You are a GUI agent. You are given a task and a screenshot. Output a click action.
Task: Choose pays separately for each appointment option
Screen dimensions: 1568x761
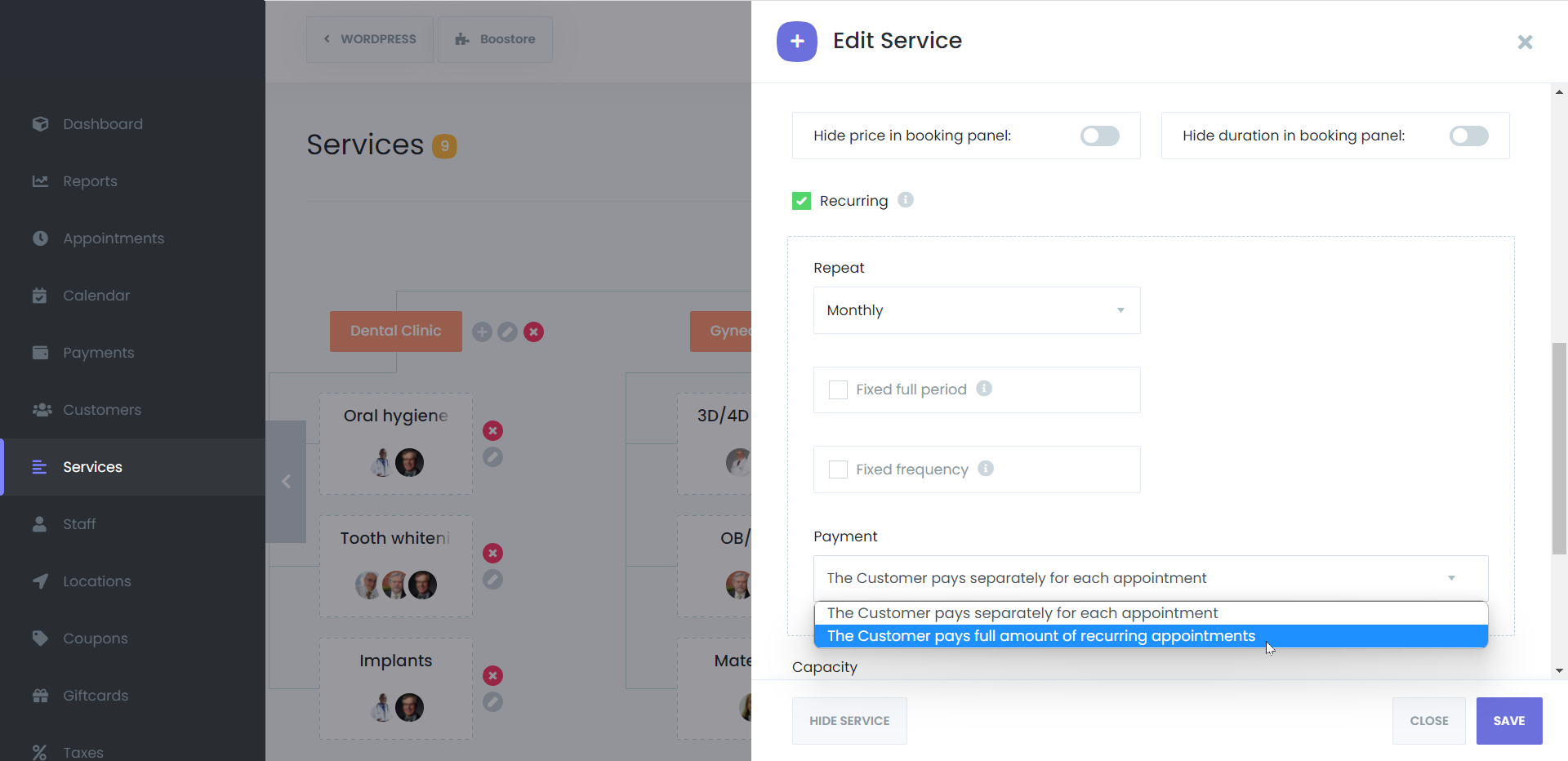click(1022, 613)
